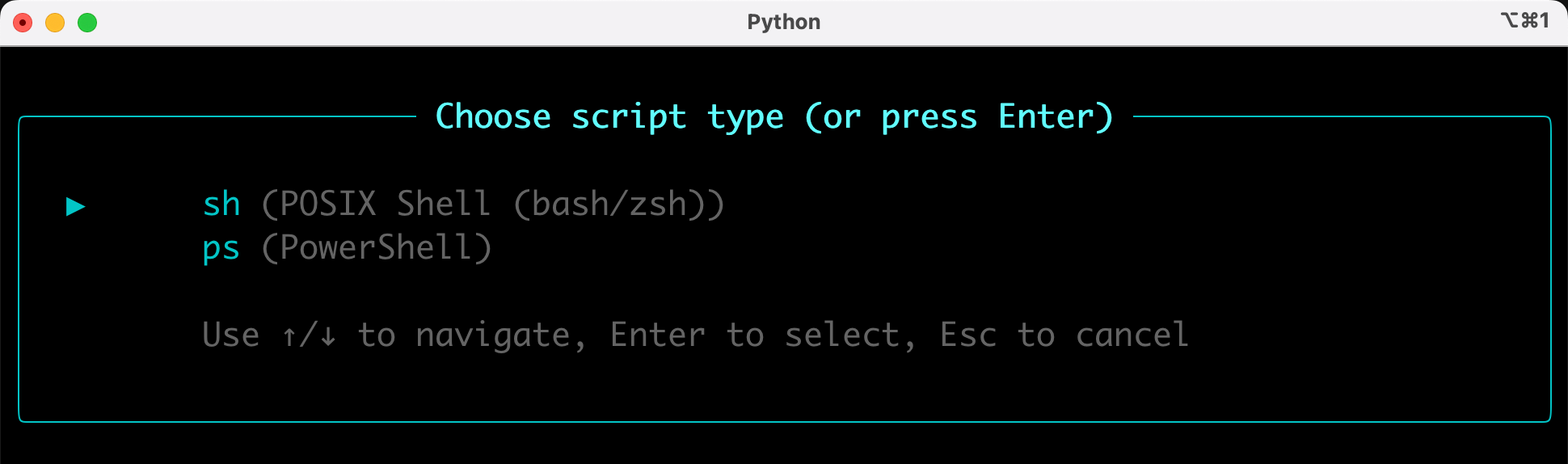
Task: Click the word 'cancel' in the hint
Action: point(1132,335)
